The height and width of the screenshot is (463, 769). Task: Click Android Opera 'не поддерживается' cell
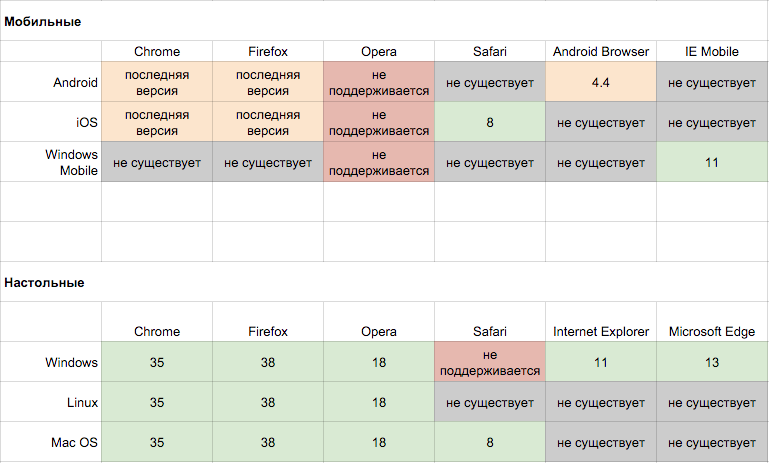(379, 82)
